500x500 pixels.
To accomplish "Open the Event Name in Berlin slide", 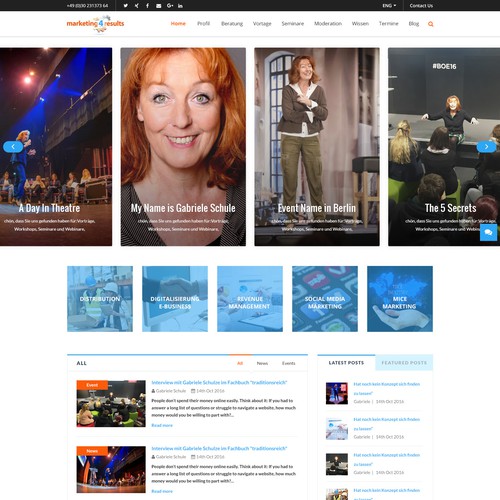I will pos(317,147).
